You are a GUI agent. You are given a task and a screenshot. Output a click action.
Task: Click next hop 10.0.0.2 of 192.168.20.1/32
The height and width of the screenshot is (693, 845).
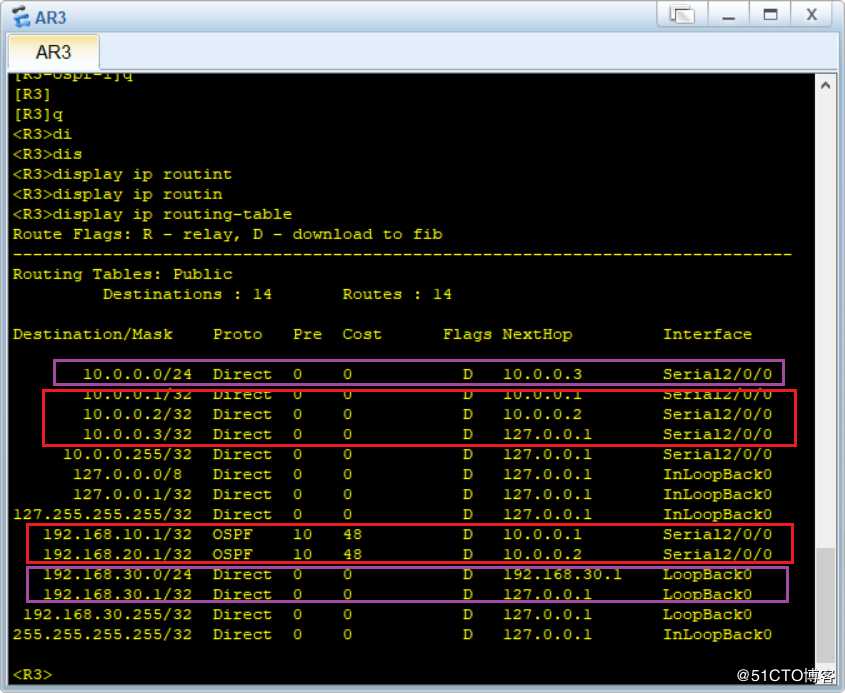coord(542,554)
